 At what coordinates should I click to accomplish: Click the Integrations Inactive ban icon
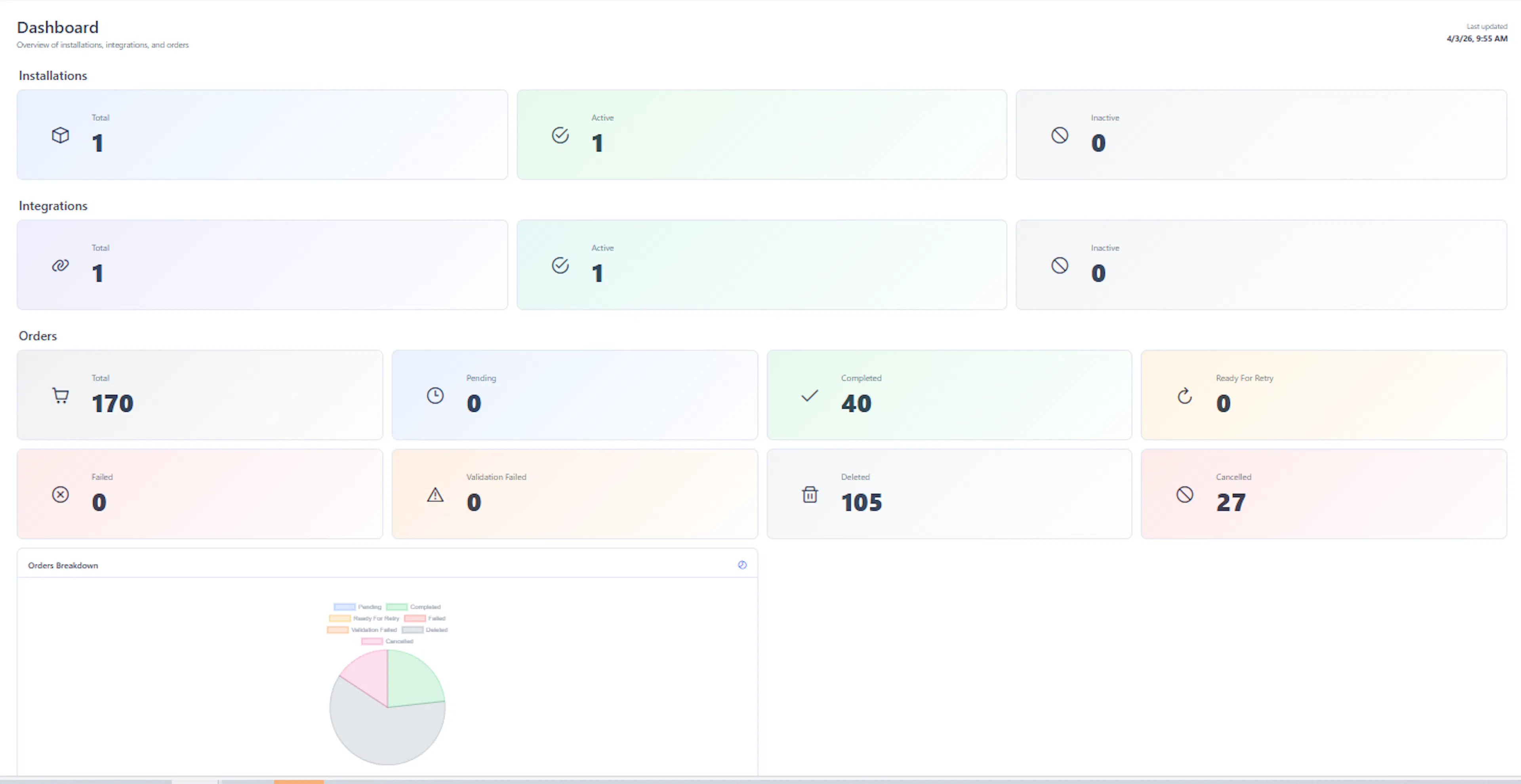pyautogui.click(x=1059, y=266)
